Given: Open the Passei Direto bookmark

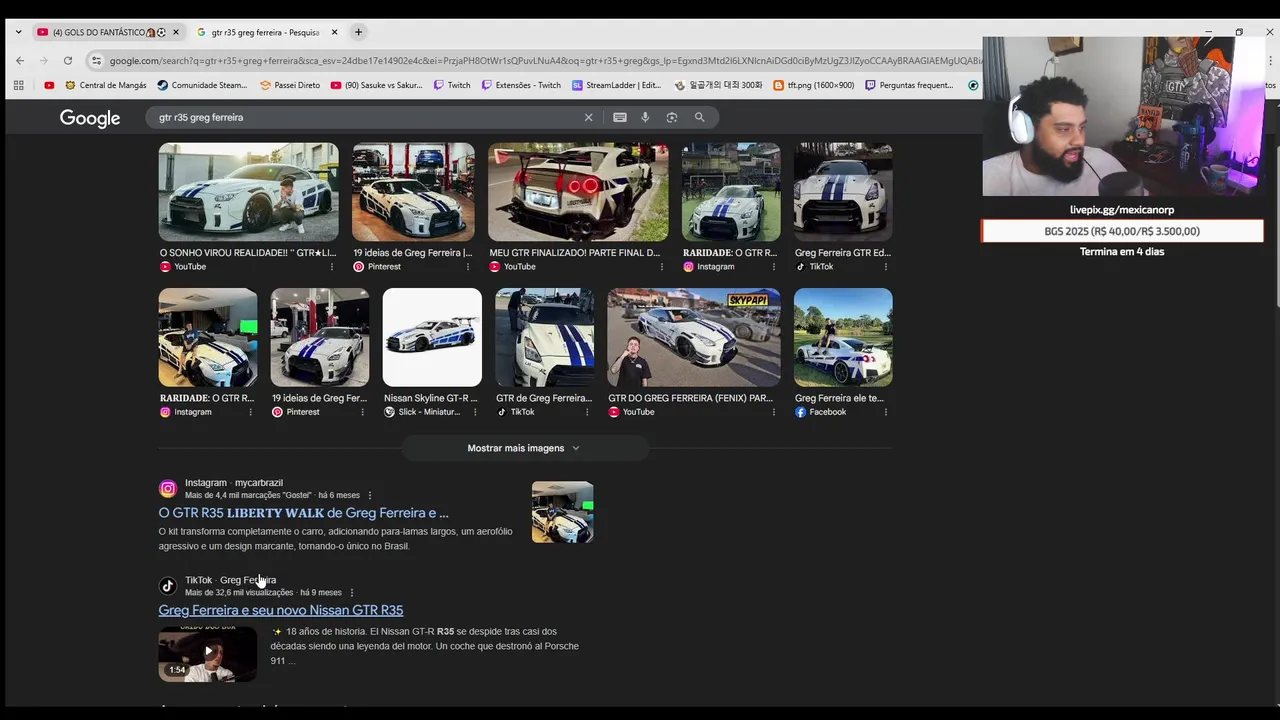Looking at the screenshot, I should (290, 85).
